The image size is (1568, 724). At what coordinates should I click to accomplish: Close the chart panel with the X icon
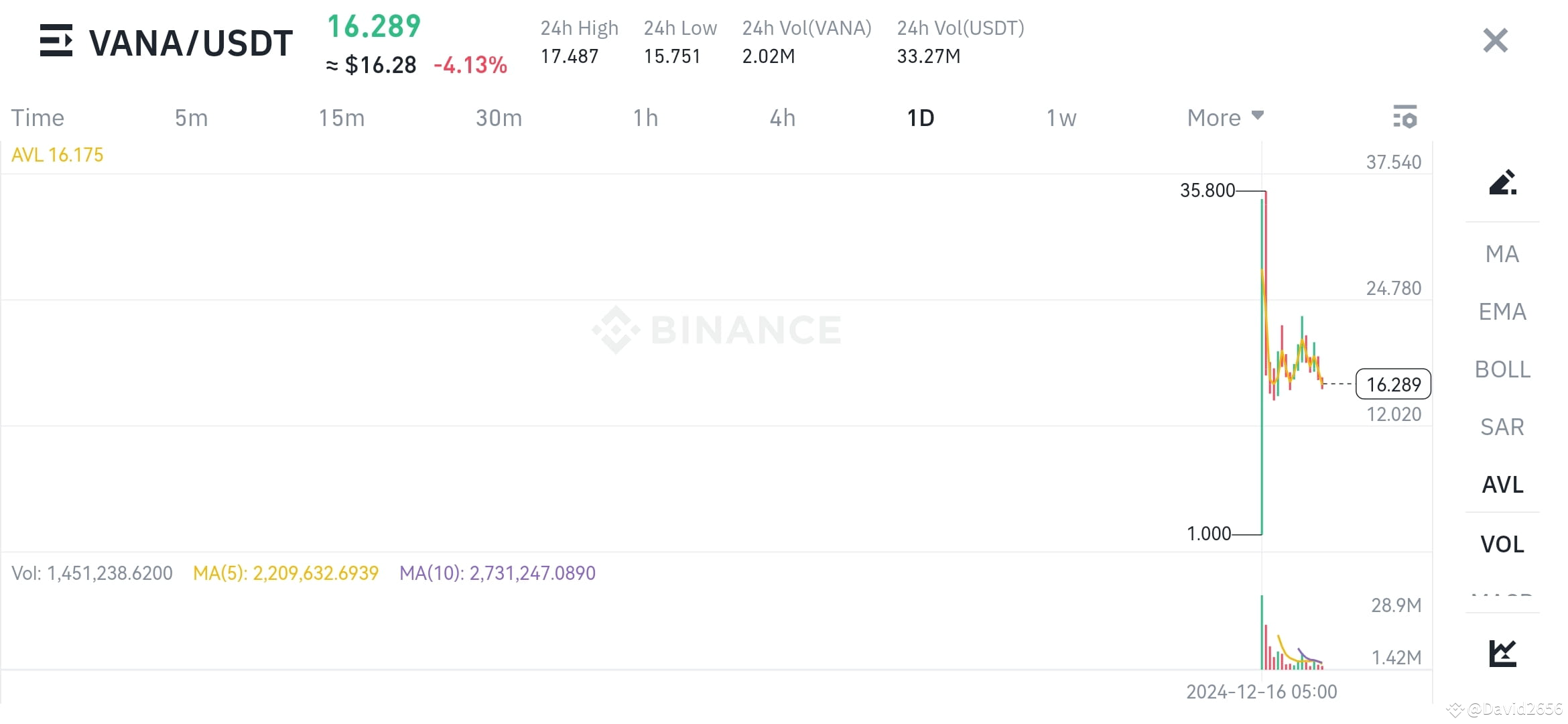pos(1494,40)
